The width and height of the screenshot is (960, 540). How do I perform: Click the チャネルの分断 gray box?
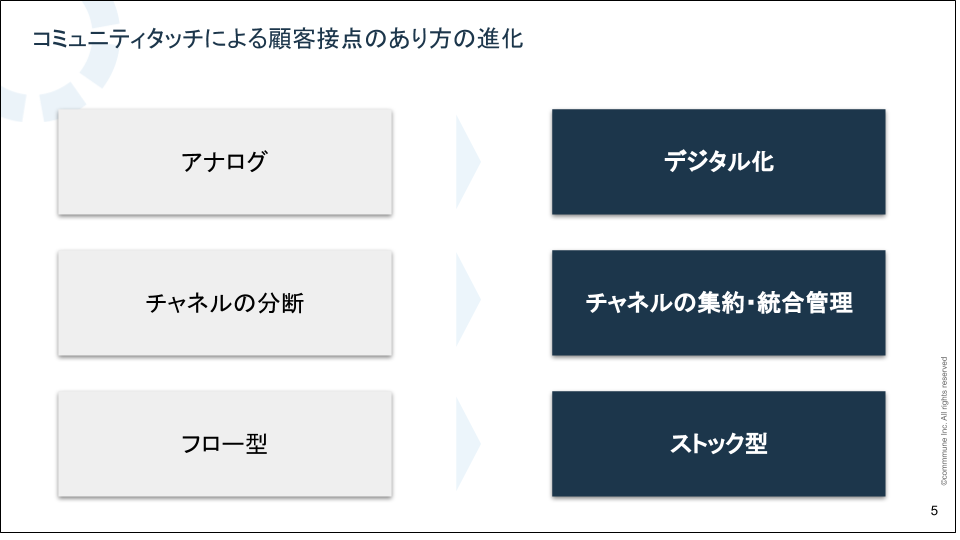tap(225, 302)
